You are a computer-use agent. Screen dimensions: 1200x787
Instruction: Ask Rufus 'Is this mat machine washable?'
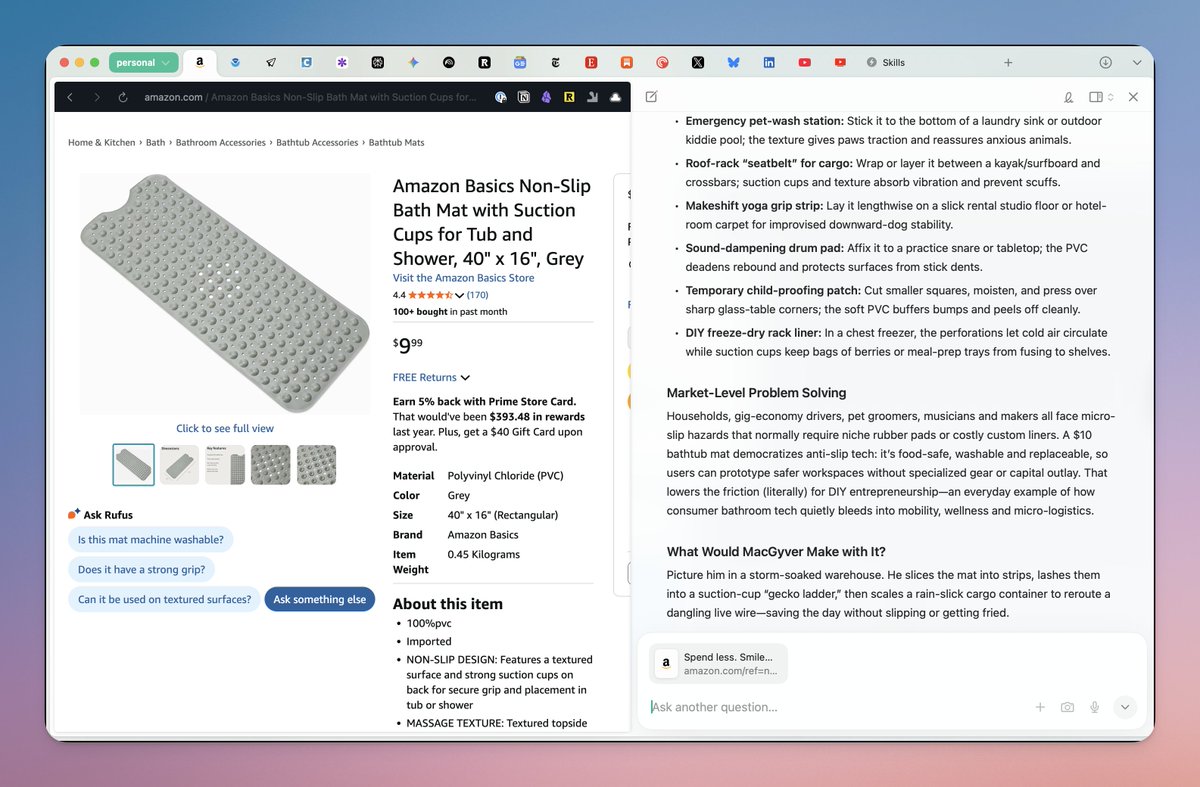point(151,540)
